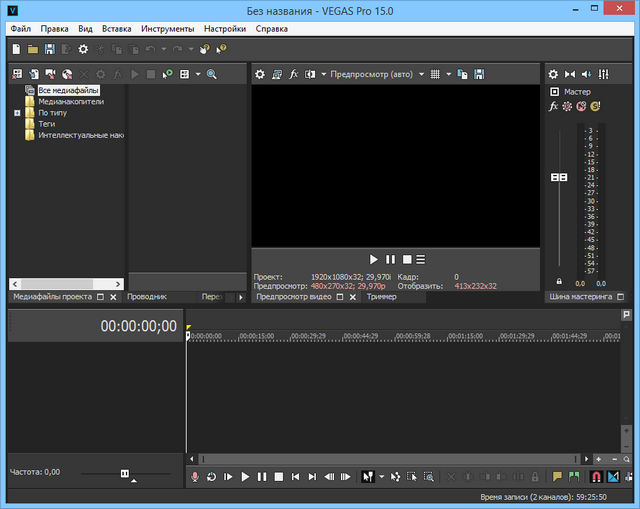Click Save project floppy disk icon
640x509 pixels.
49,49
